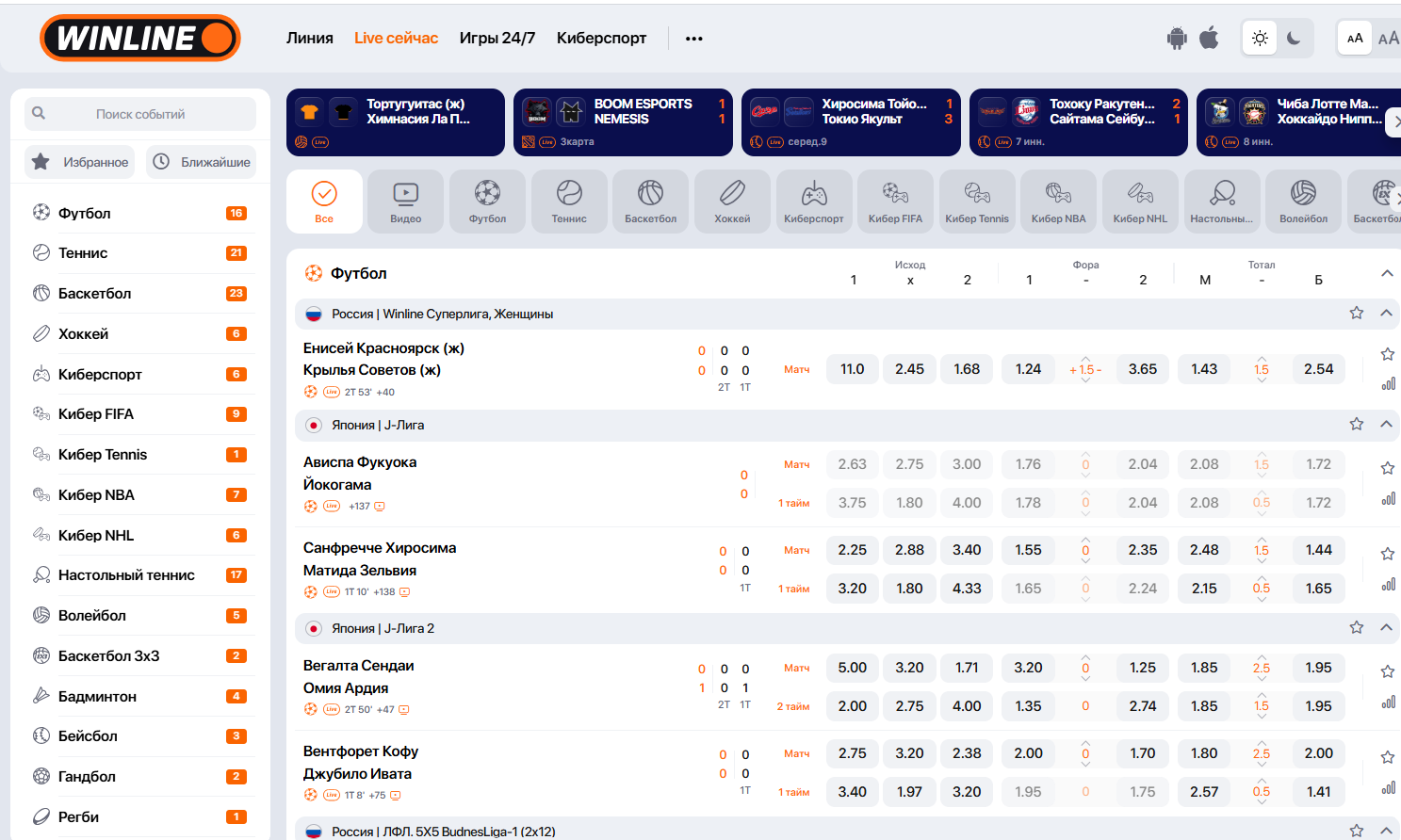Open the Android app download icon

pyautogui.click(x=1177, y=39)
